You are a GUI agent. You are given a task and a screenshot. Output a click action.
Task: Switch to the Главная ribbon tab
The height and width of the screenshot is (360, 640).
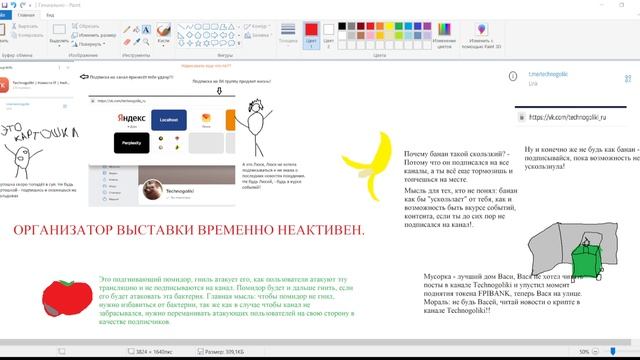pyautogui.click(x=26, y=15)
